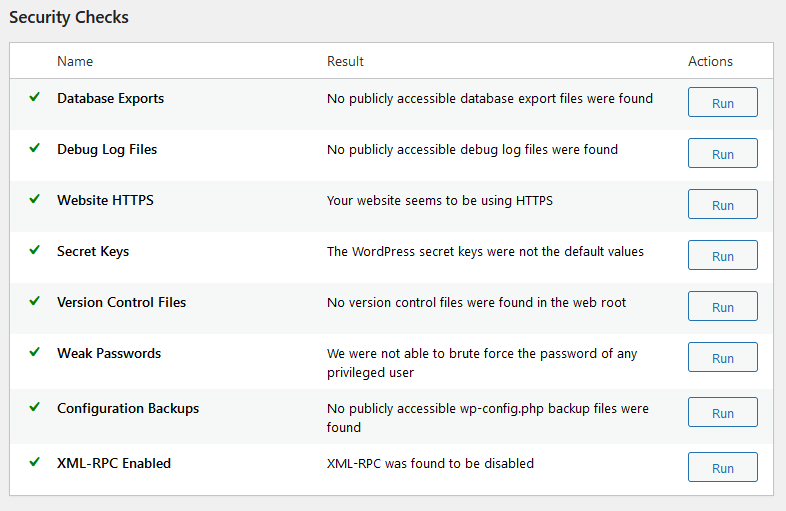Click the Weak Passwords green check icon
The height and width of the screenshot is (511, 786).
point(34,353)
